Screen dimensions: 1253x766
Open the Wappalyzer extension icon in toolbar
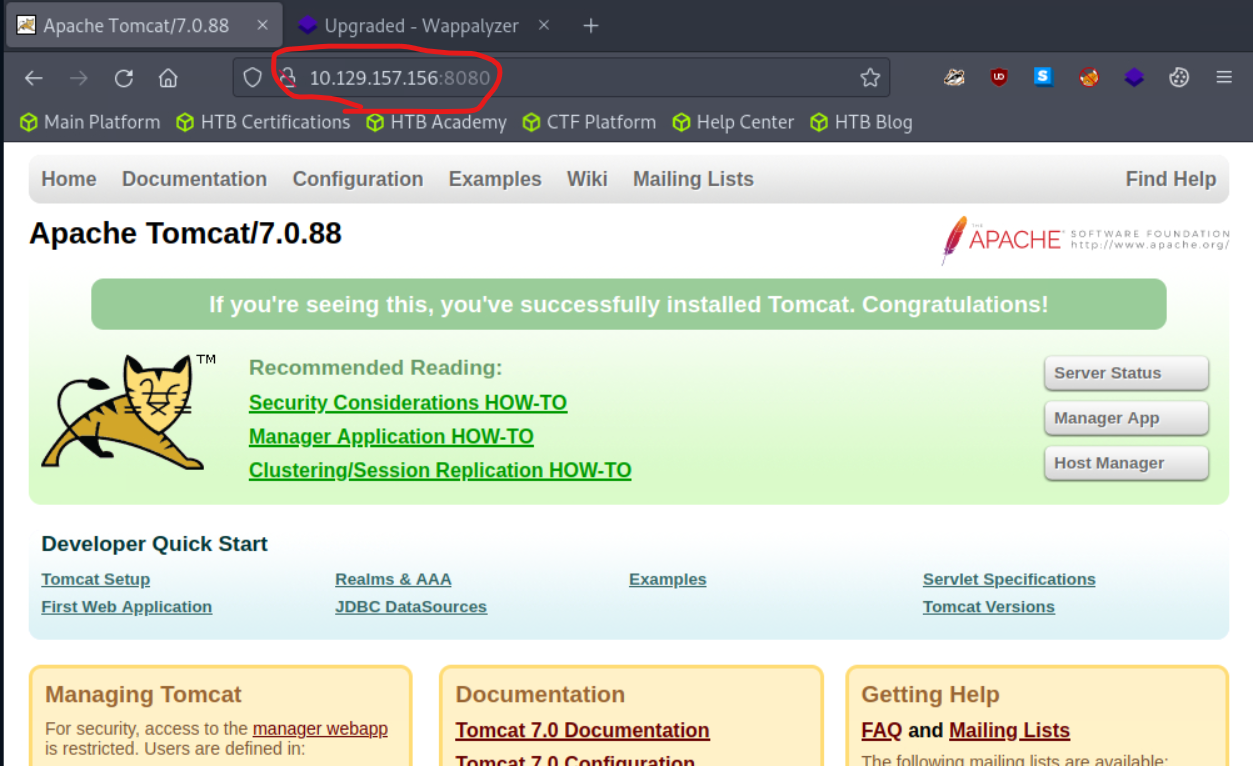1134,77
